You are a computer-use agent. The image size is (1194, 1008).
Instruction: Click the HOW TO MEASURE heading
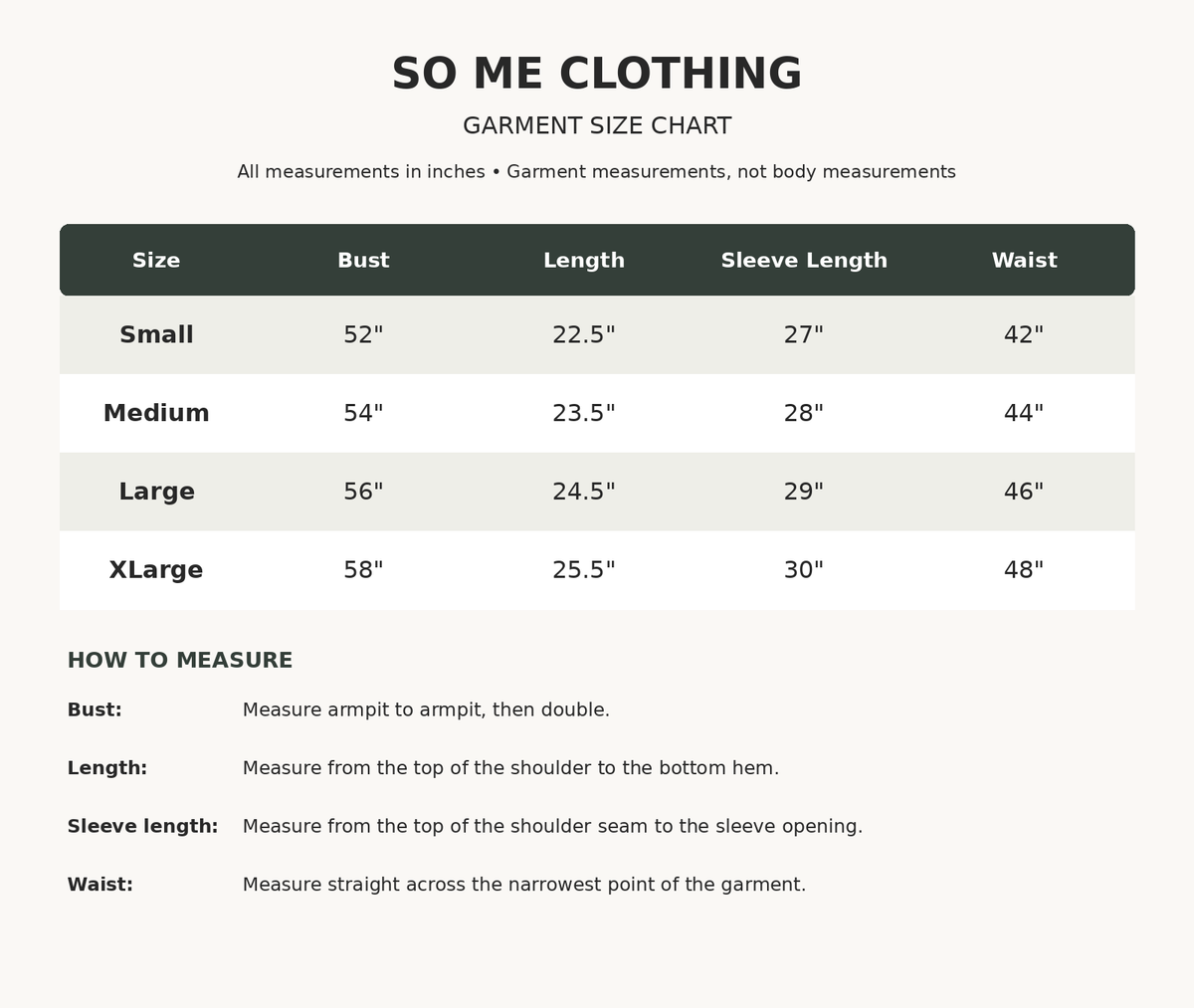pyautogui.click(x=180, y=661)
